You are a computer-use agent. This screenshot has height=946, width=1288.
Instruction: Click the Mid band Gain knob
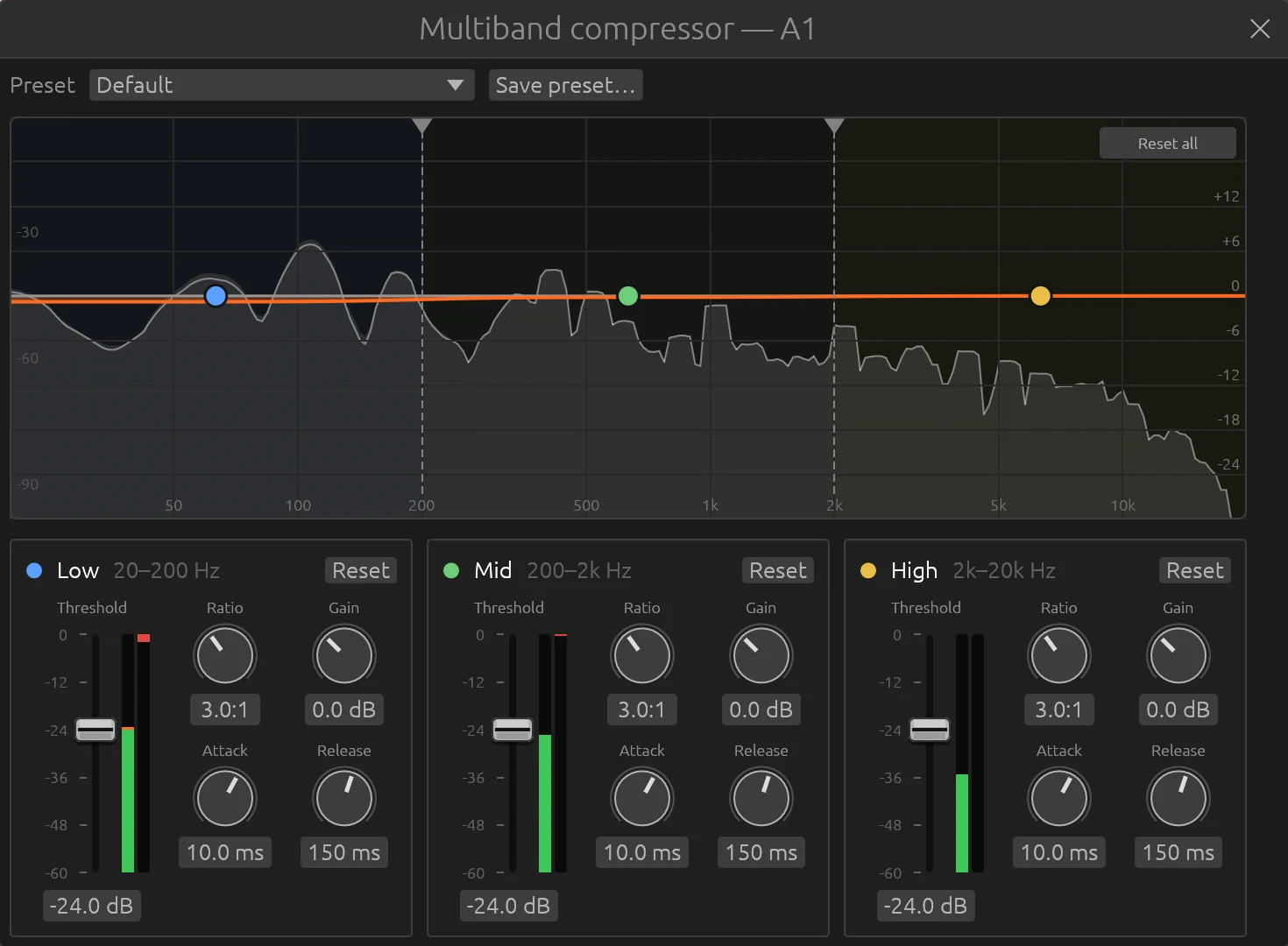761,655
